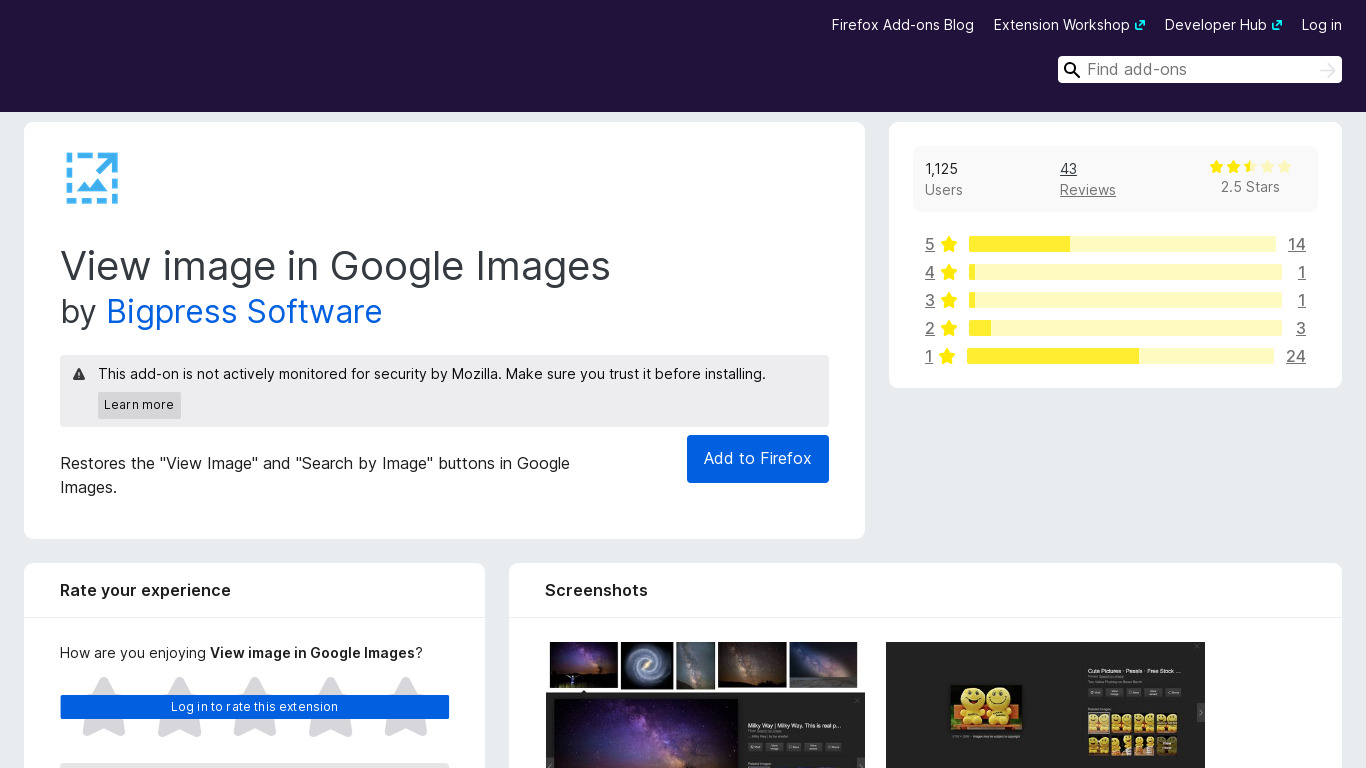This screenshot has height=768, width=1366.
Task: Click the 2-star rating bar
Action: (1125, 328)
